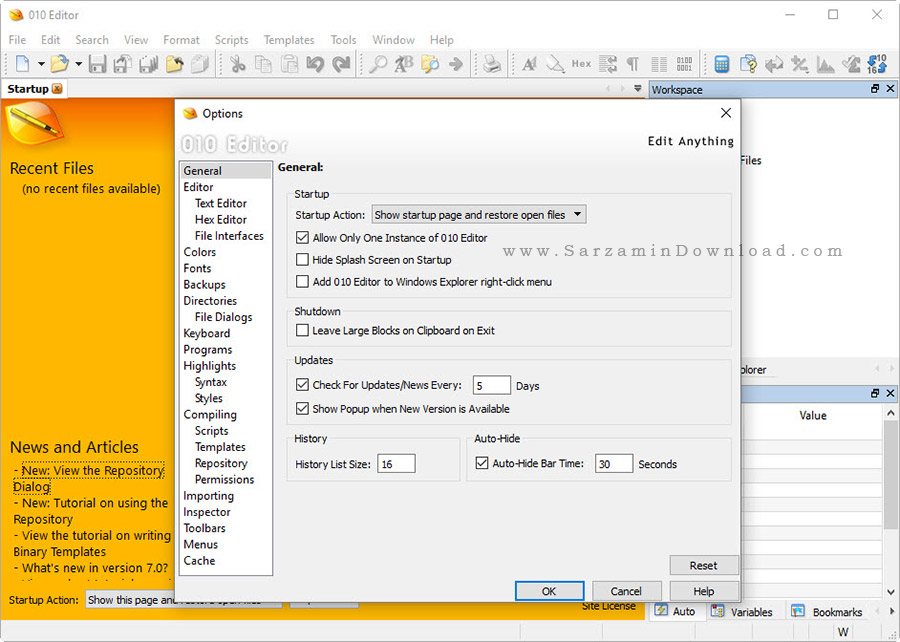Click the 10/16 base converter icon
This screenshot has height=642, width=900.
click(877, 64)
